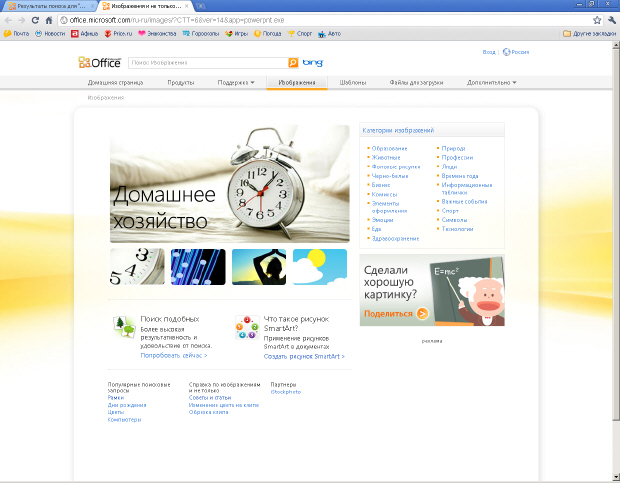620x483 pixels.
Task: Open the Почта bookmark
Action: [x=16, y=34]
